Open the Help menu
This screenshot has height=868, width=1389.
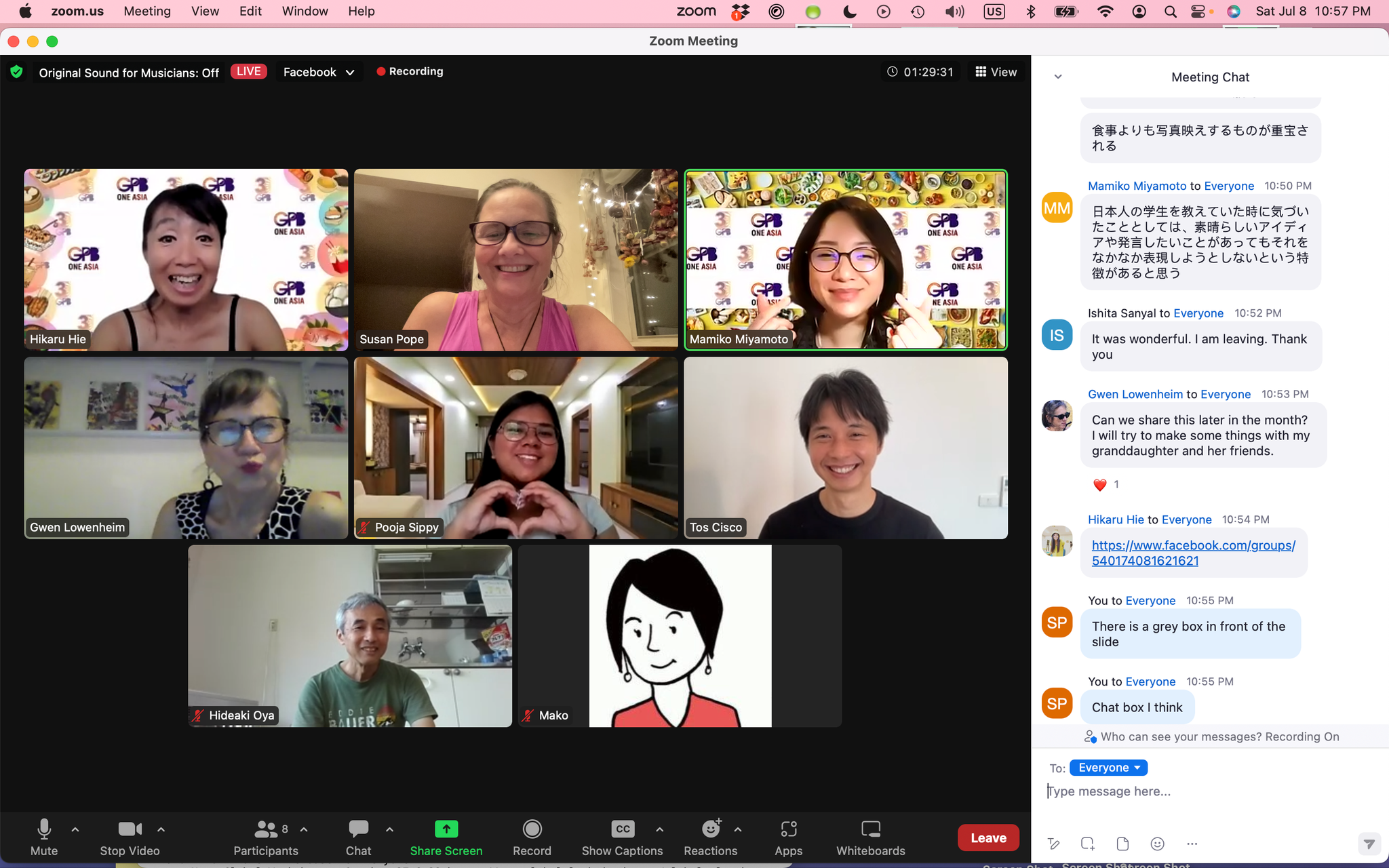pos(361,11)
